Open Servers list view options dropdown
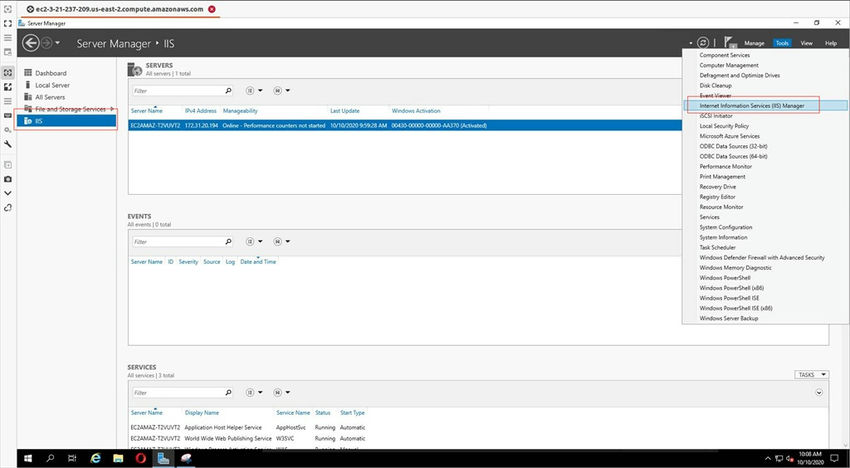Viewport: 850px width, 468px height. (x=254, y=91)
